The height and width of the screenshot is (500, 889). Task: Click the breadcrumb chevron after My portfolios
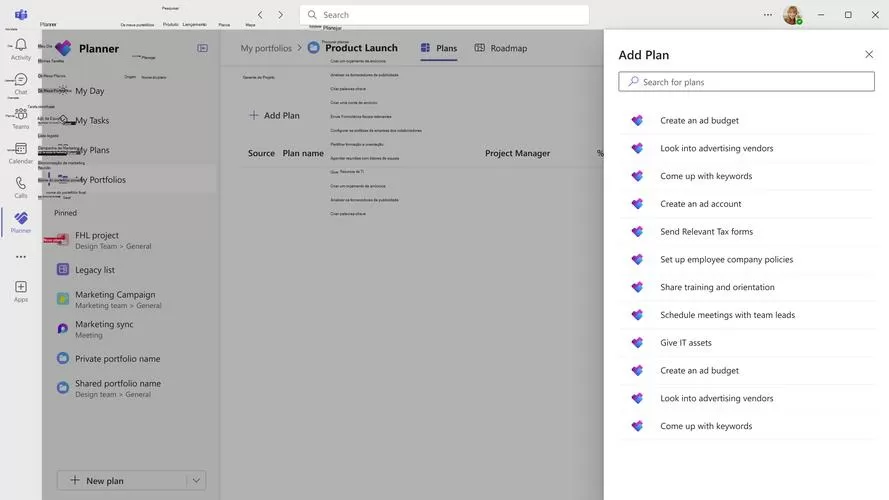pos(300,48)
